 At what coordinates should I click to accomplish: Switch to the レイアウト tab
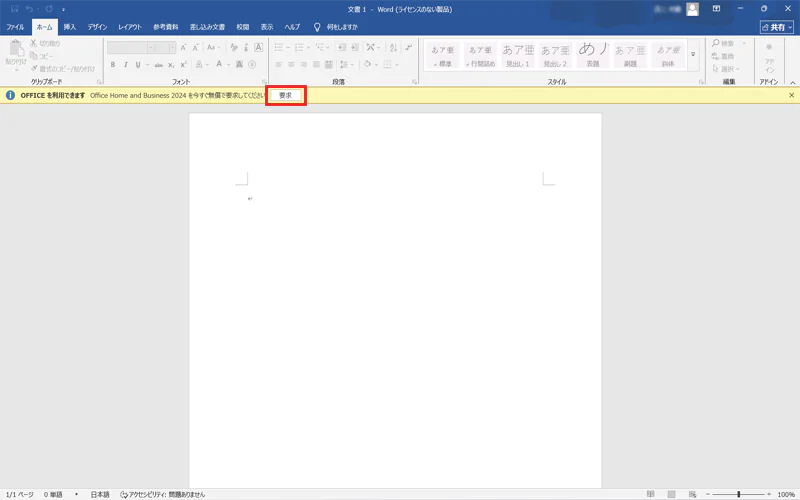coord(130,27)
